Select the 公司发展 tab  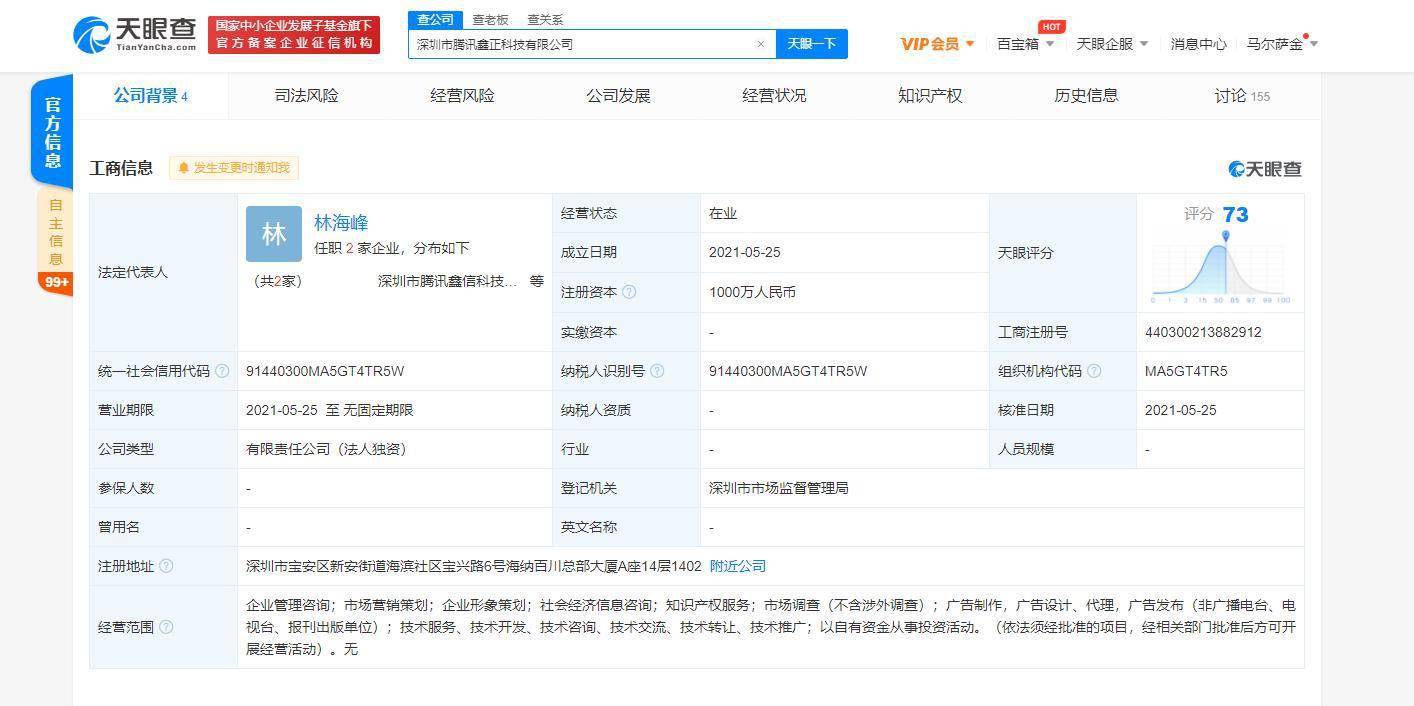(x=619, y=96)
